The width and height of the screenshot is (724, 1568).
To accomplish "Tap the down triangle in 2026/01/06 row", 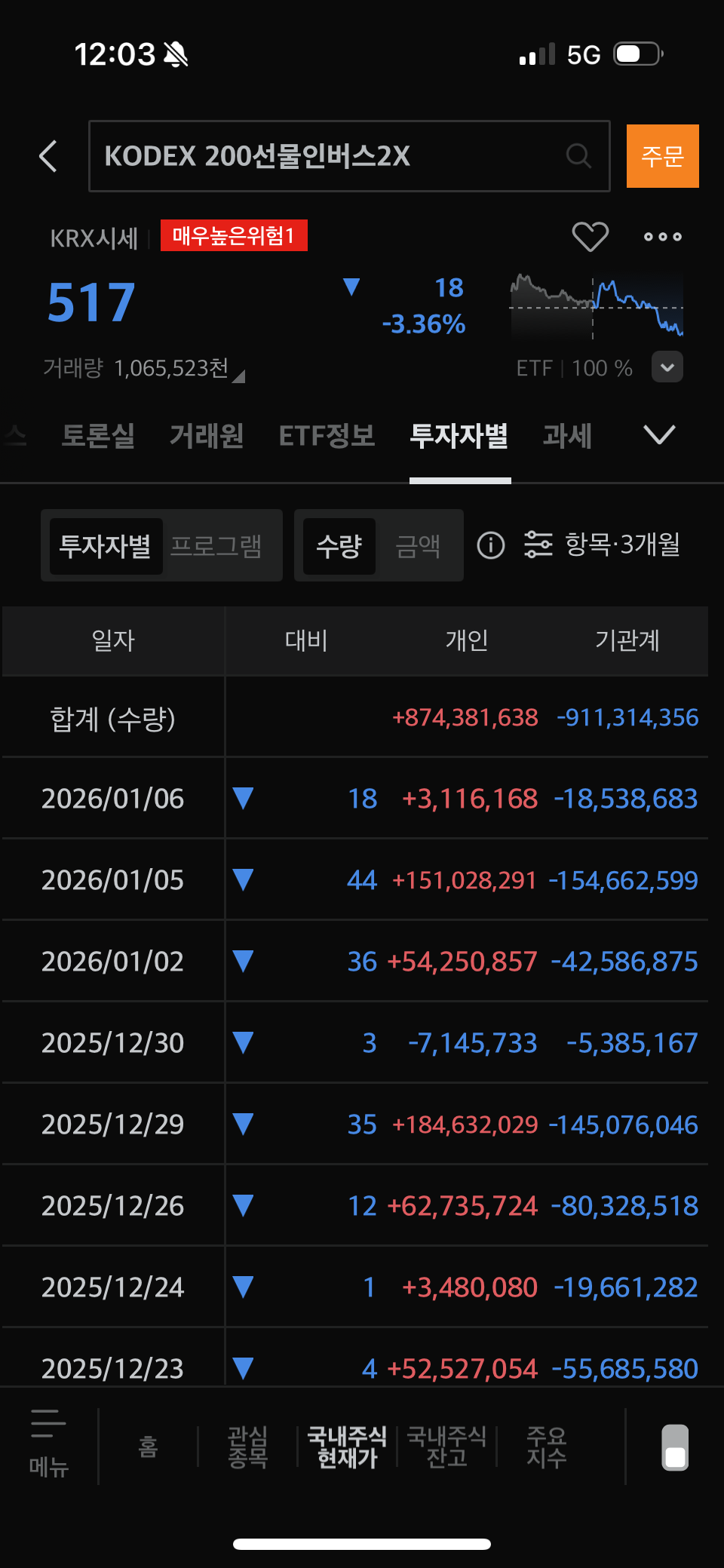I will [243, 799].
